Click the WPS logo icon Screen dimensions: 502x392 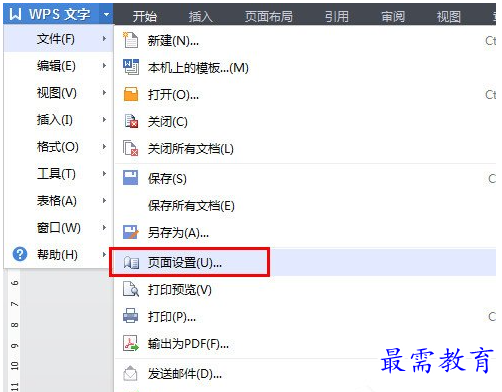[15, 14]
